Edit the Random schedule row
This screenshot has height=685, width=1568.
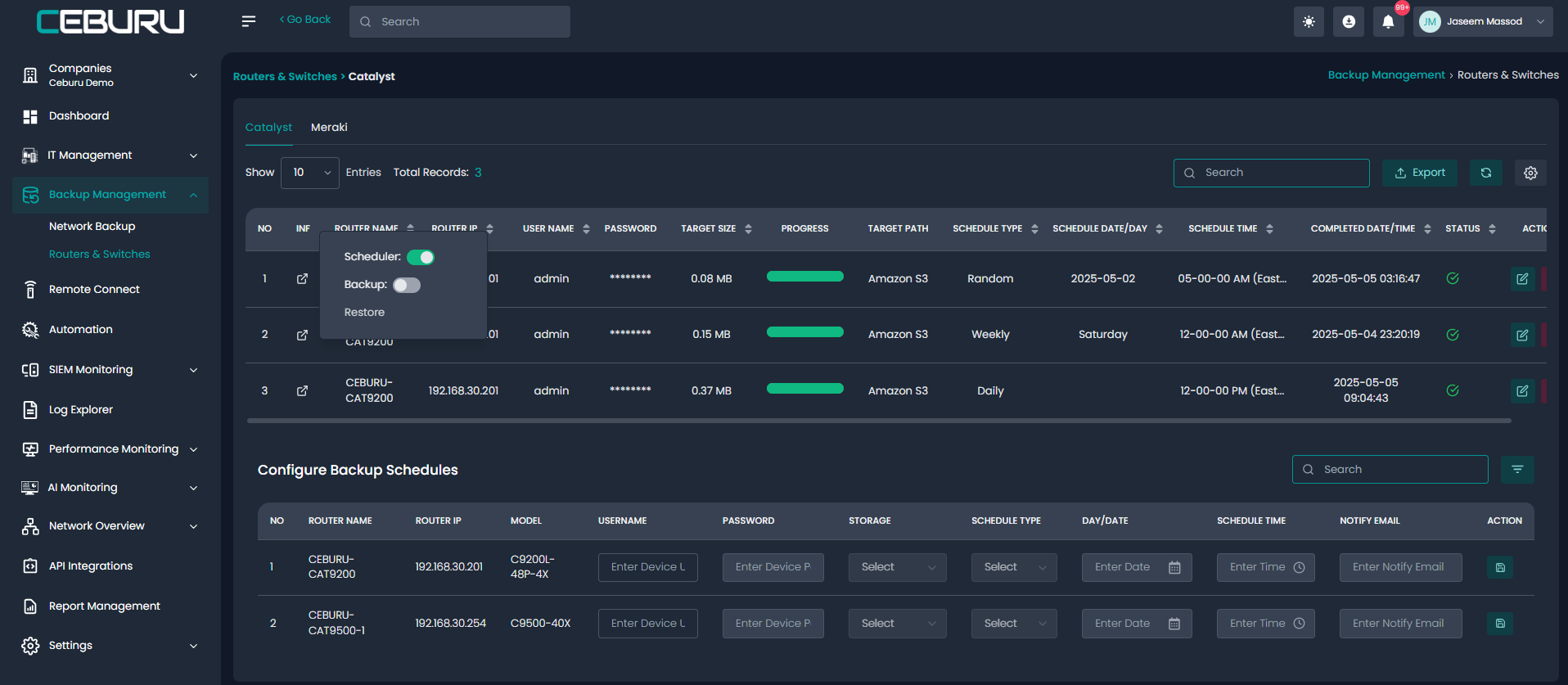(1522, 279)
